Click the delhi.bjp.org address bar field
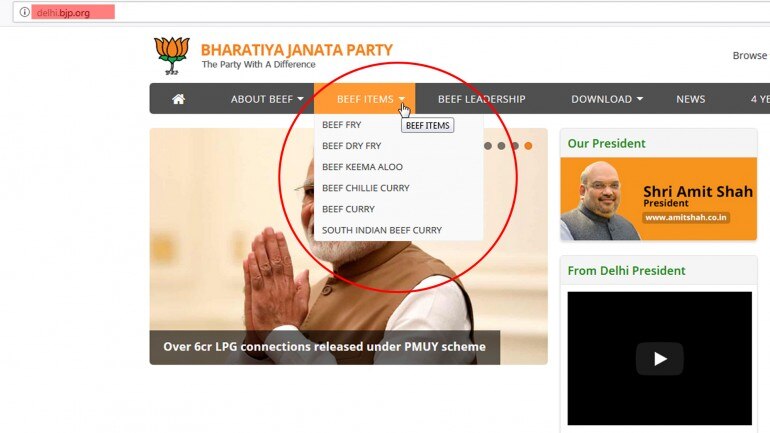The height and width of the screenshot is (433, 770). coord(393,12)
